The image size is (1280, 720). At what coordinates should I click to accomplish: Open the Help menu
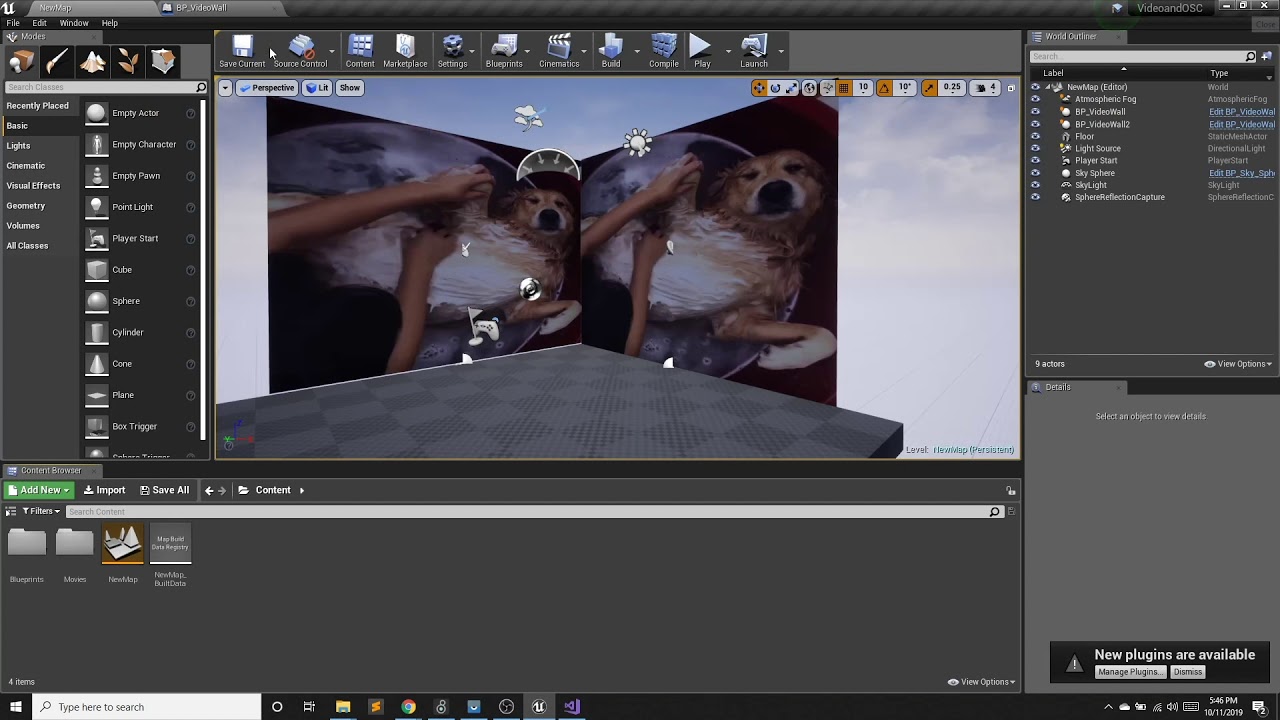[110, 23]
